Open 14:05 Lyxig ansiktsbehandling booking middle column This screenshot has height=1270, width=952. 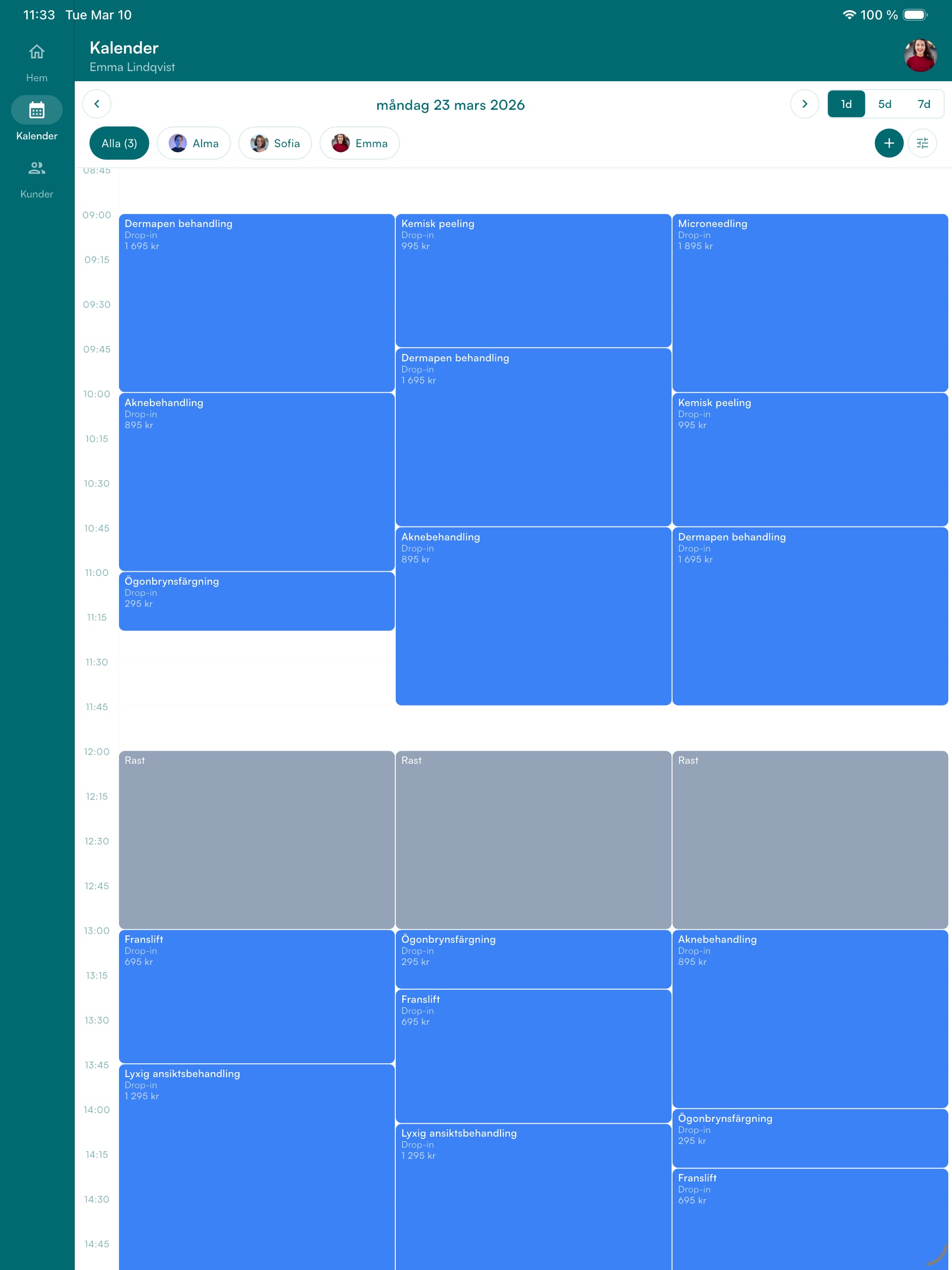tap(533, 1197)
